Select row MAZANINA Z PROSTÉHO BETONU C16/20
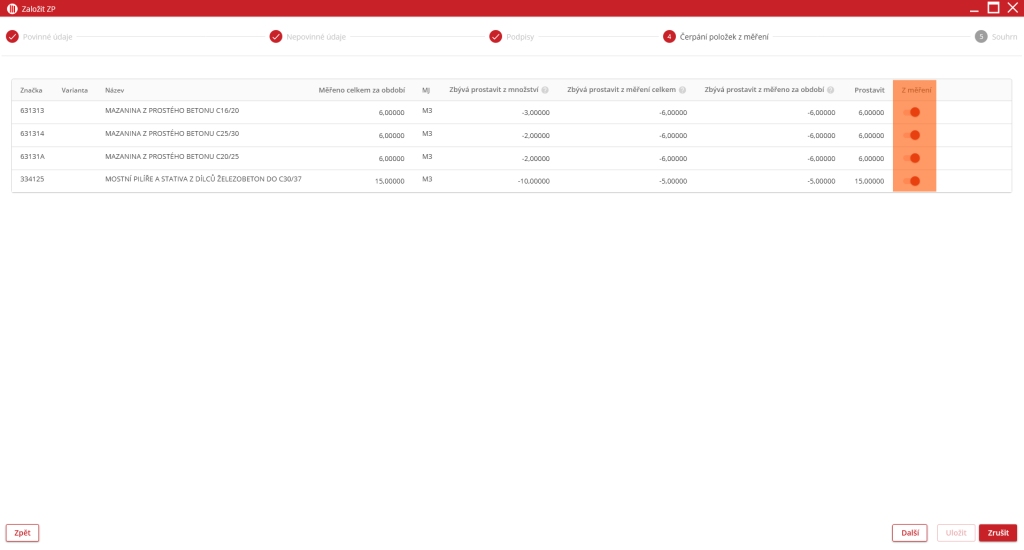Screen dimensions: 1024x550 172,111
